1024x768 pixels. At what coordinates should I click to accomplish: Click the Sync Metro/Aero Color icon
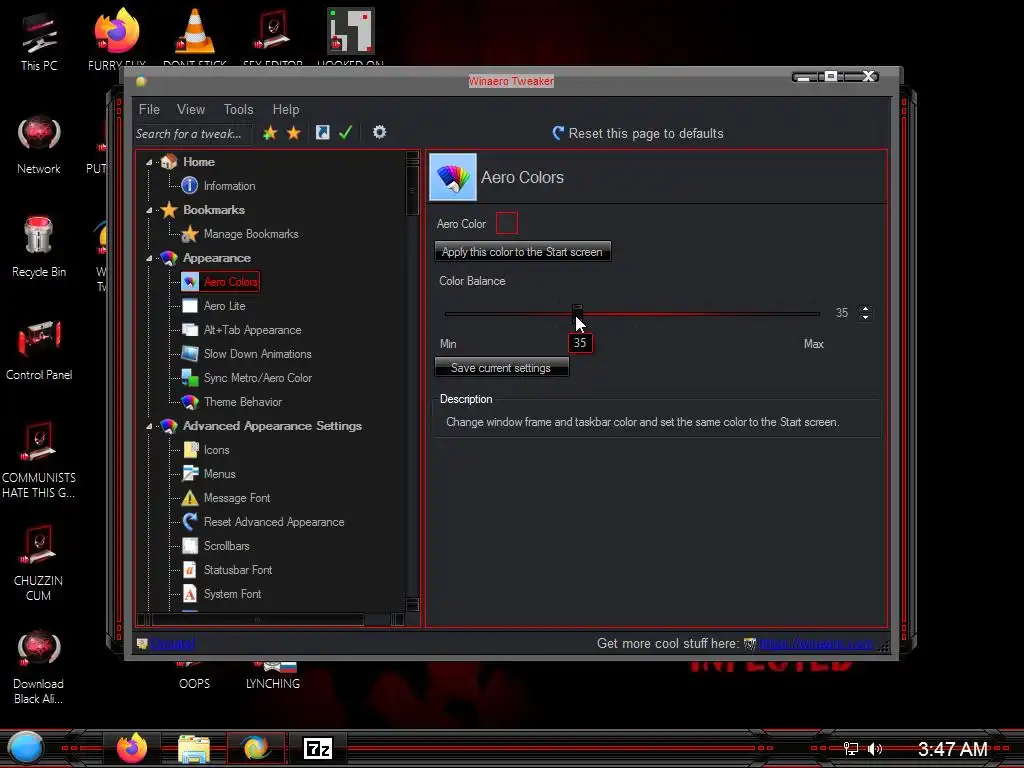pos(190,377)
